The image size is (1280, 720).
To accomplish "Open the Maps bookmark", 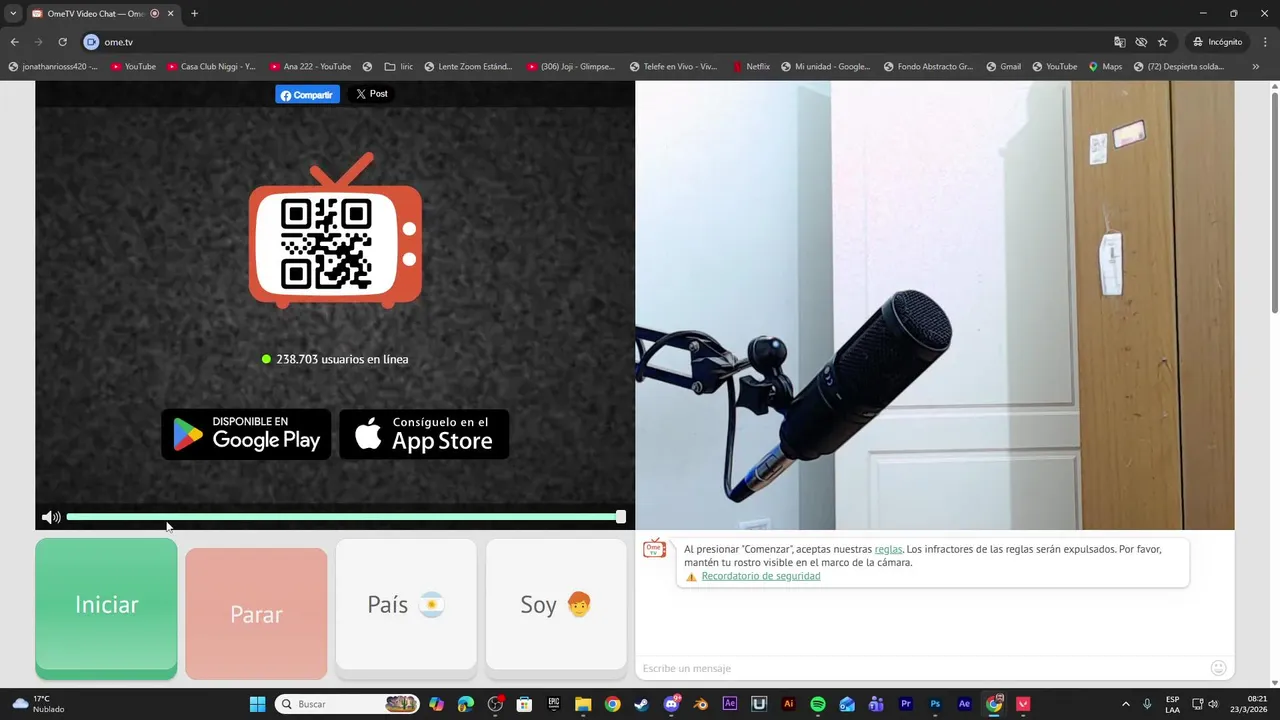I will coord(1105,67).
